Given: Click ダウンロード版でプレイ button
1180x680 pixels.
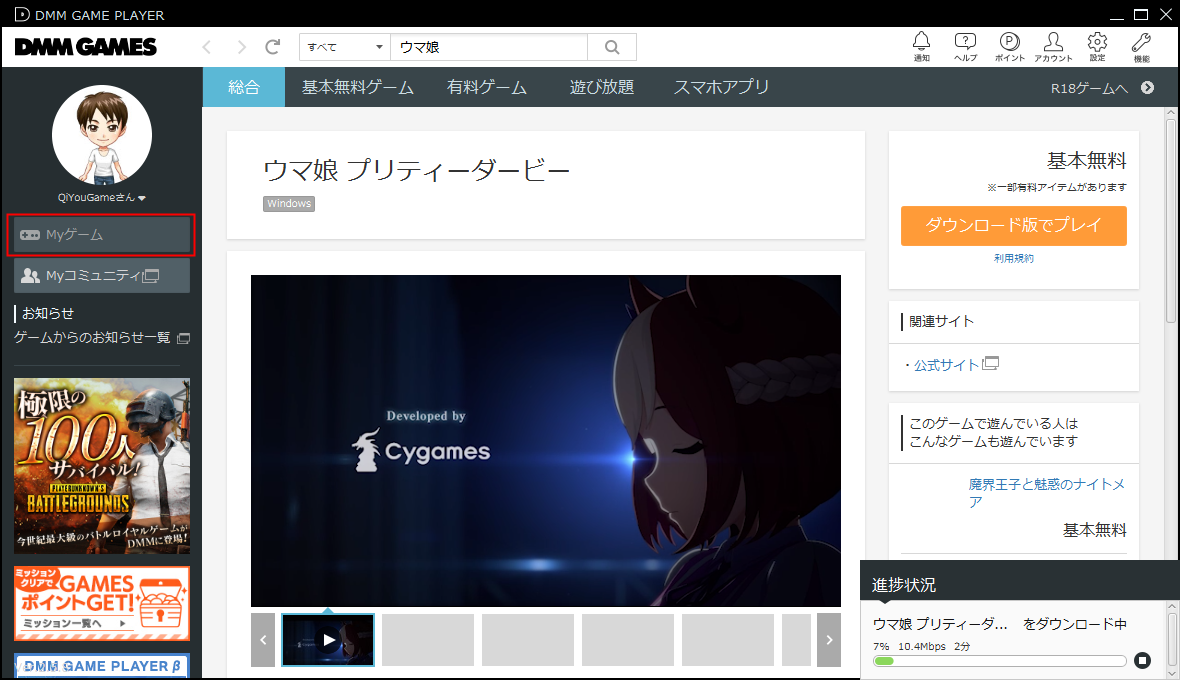Looking at the screenshot, I should [1013, 226].
